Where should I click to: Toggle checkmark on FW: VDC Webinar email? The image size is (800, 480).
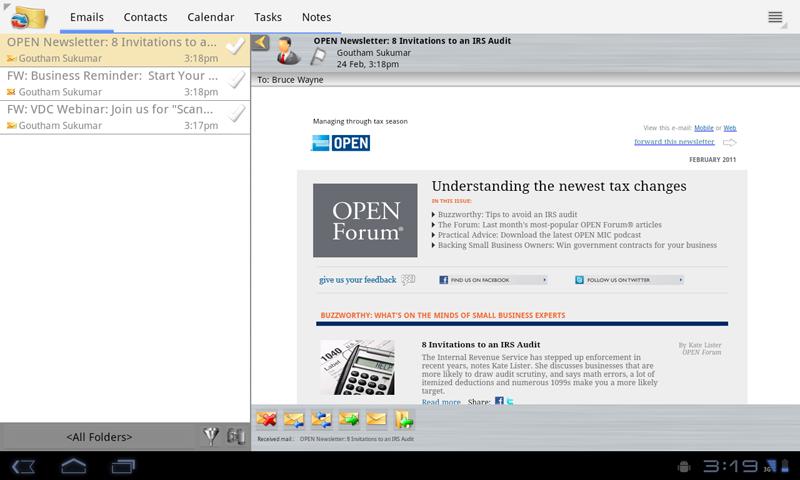click(x=235, y=114)
